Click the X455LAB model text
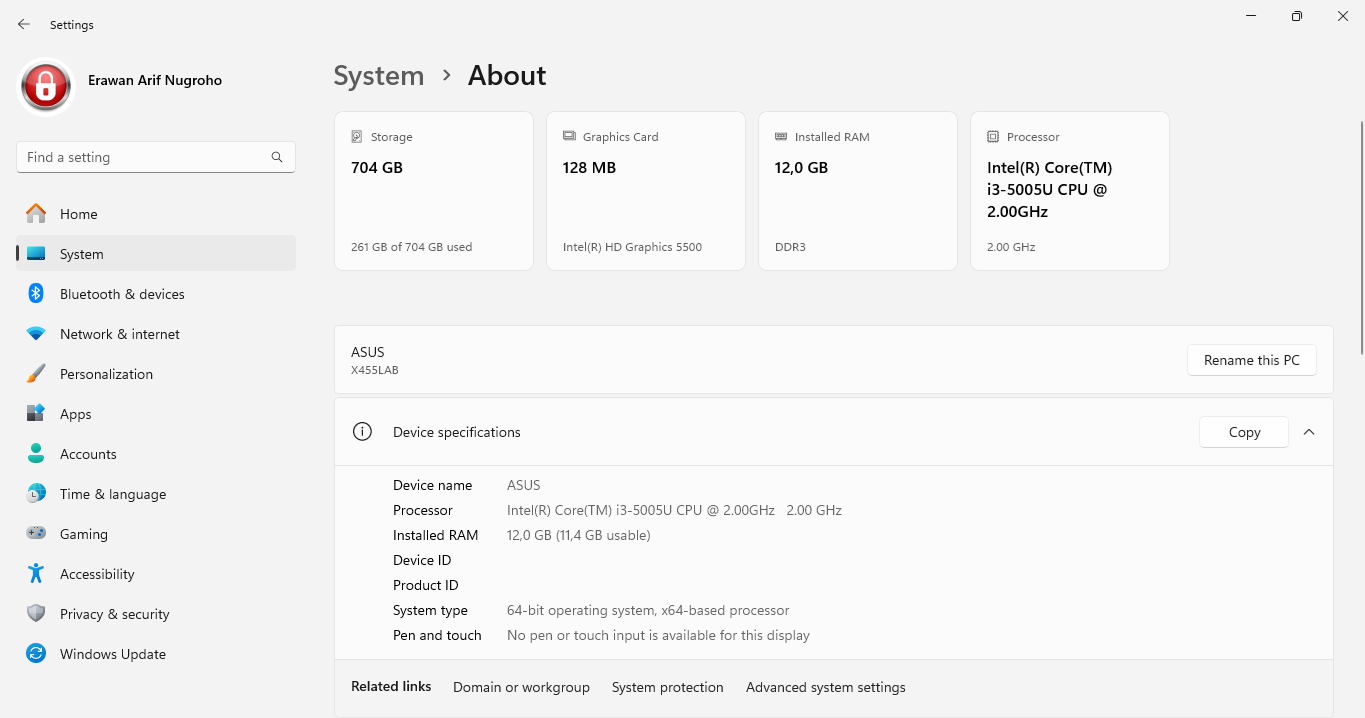Viewport: 1365px width, 718px height. point(375,370)
